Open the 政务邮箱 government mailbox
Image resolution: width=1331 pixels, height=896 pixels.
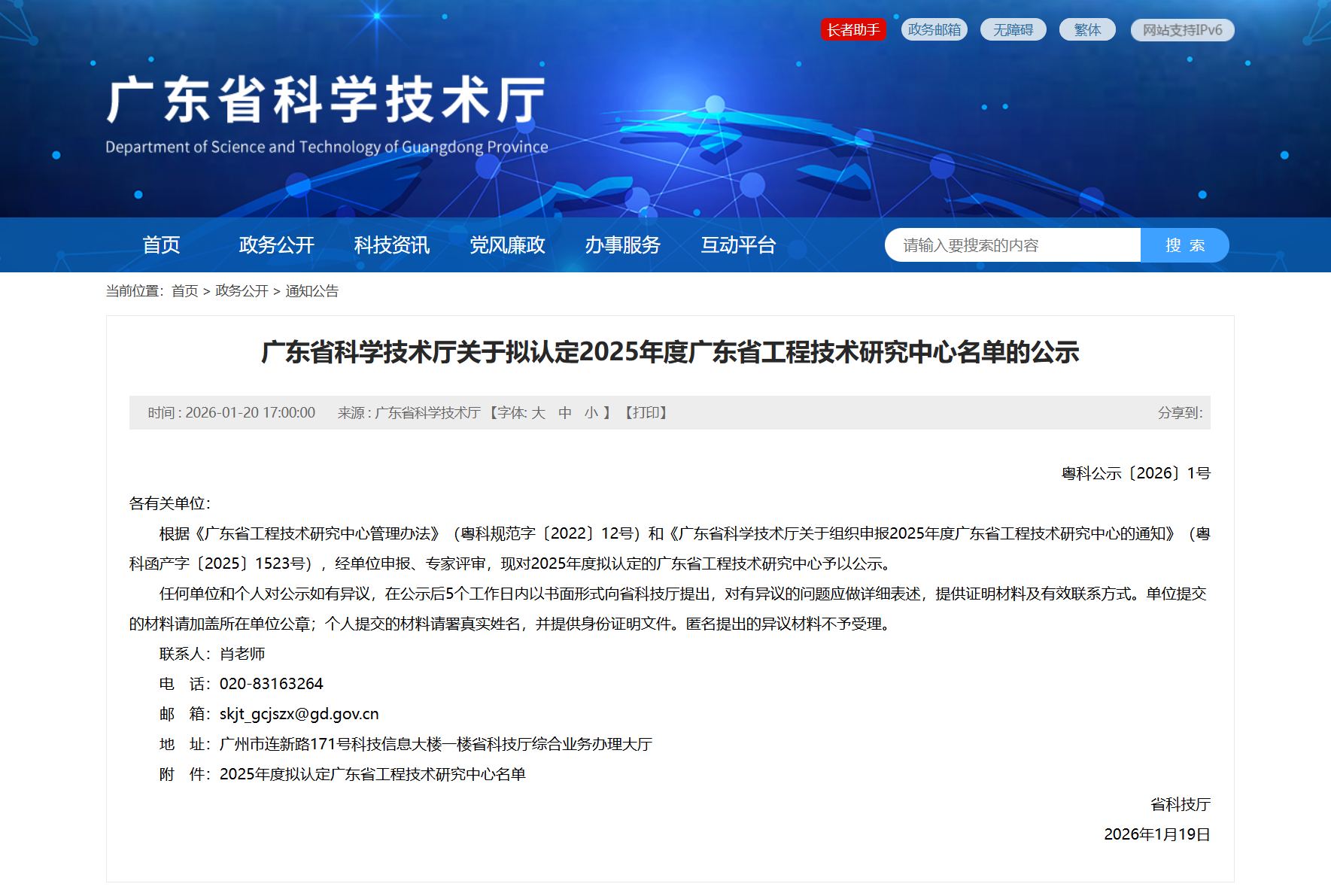934,29
